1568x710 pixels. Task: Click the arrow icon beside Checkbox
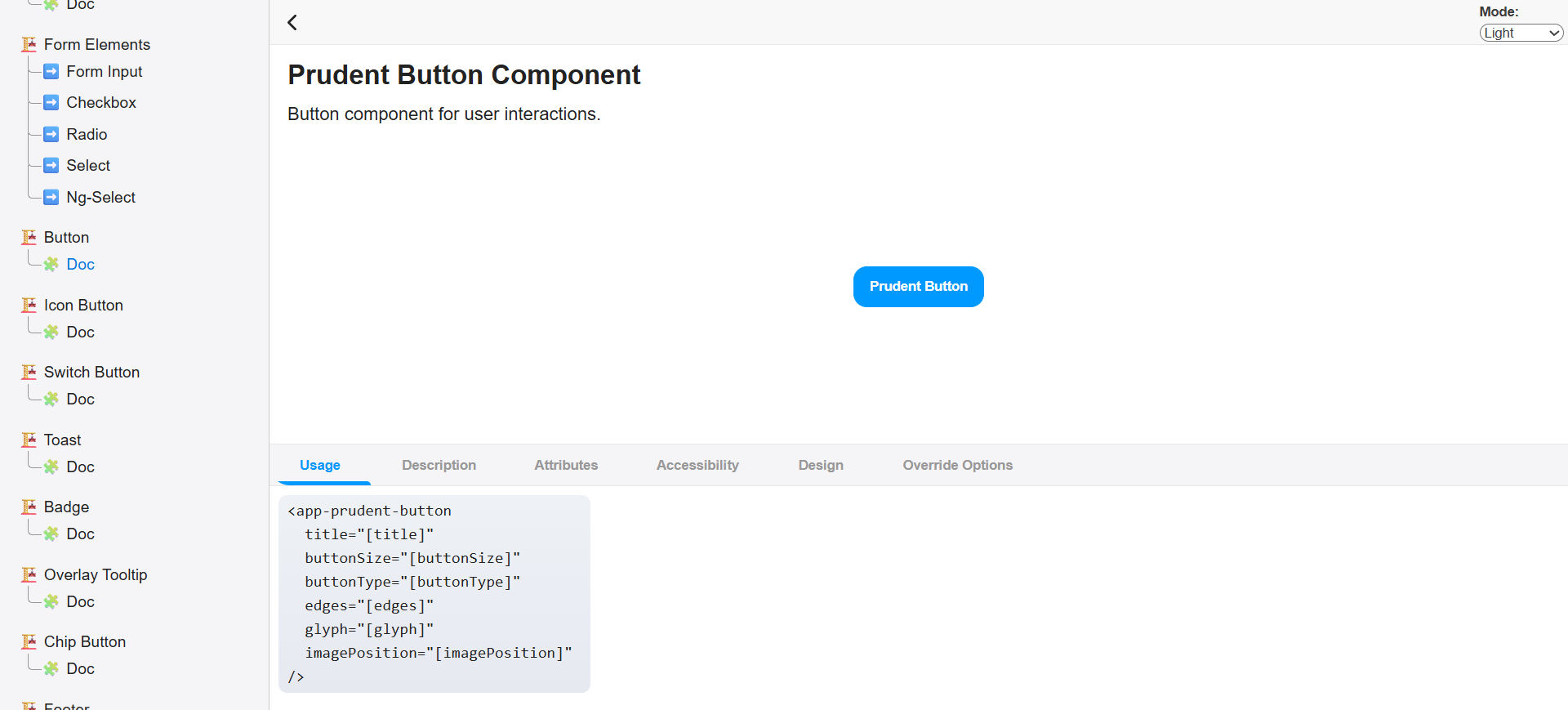pyautogui.click(x=51, y=102)
